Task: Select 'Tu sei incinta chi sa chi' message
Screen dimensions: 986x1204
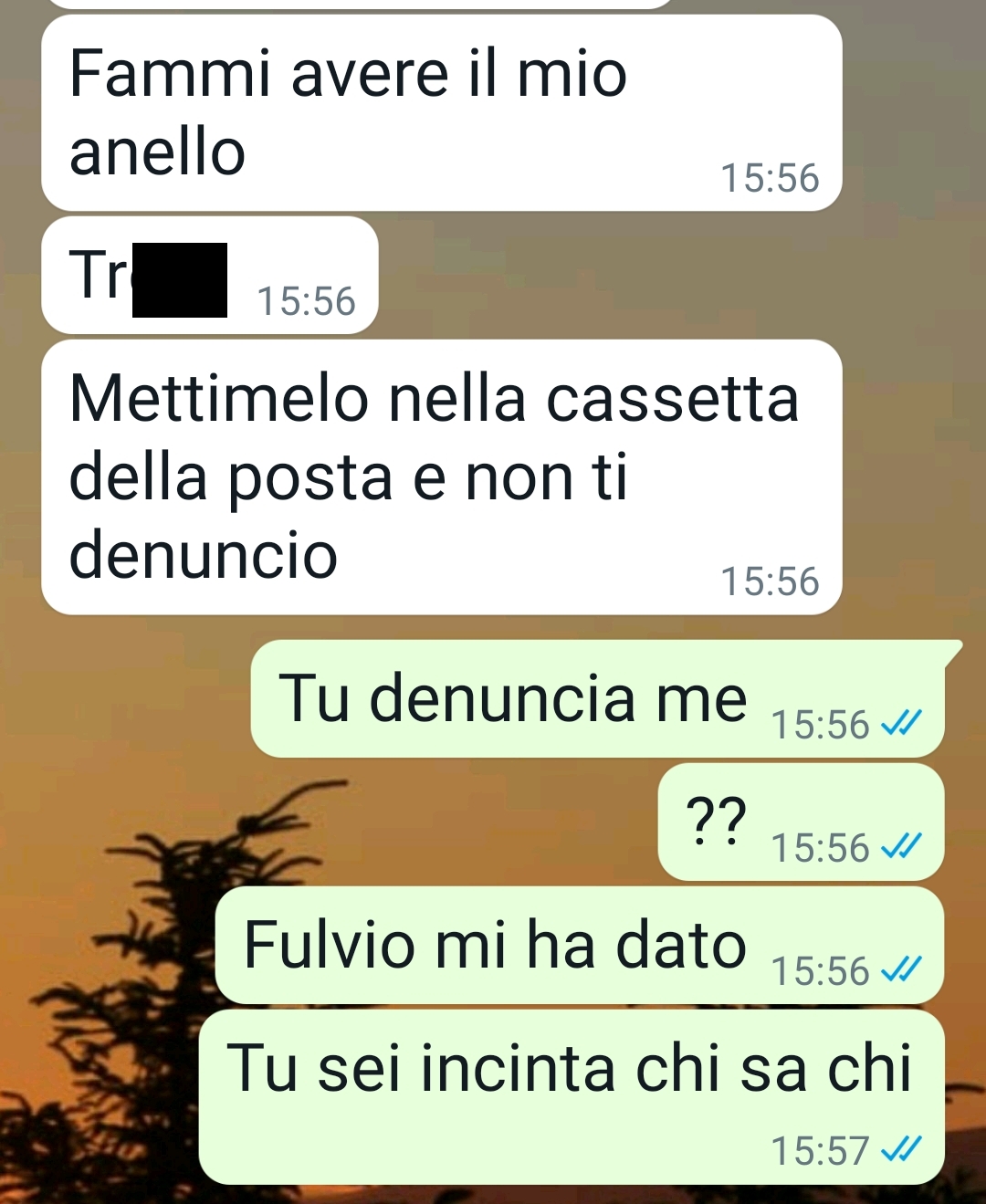Action: (x=571, y=1097)
